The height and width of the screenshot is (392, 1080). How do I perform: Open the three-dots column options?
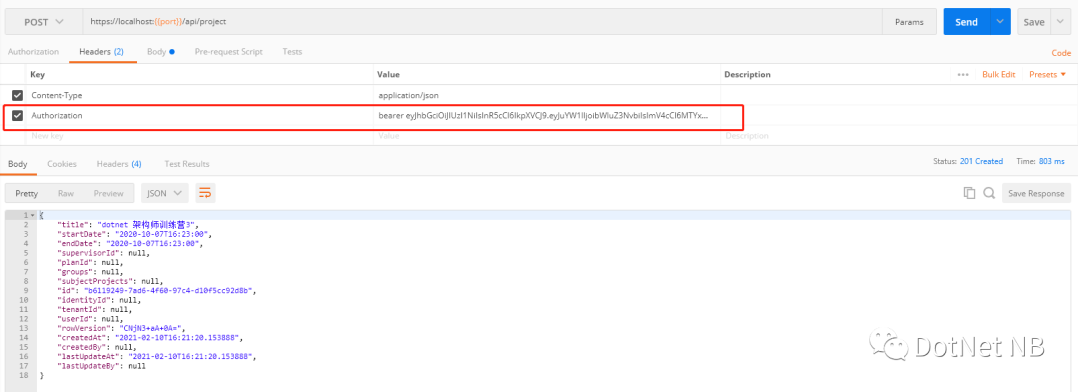tap(963, 74)
